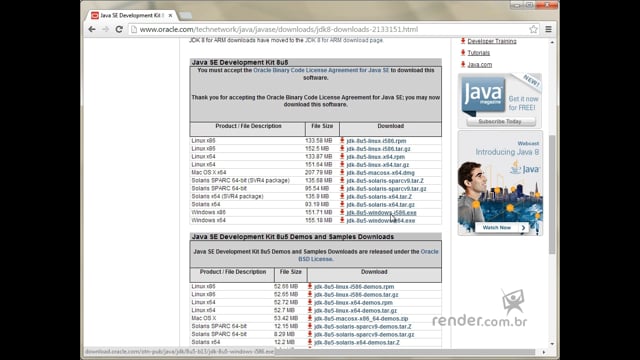Click download arrow icon for linux-i586-demos.rpm
The height and width of the screenshot is (360, 640).
pyautogui.click(x=310, y=287)
